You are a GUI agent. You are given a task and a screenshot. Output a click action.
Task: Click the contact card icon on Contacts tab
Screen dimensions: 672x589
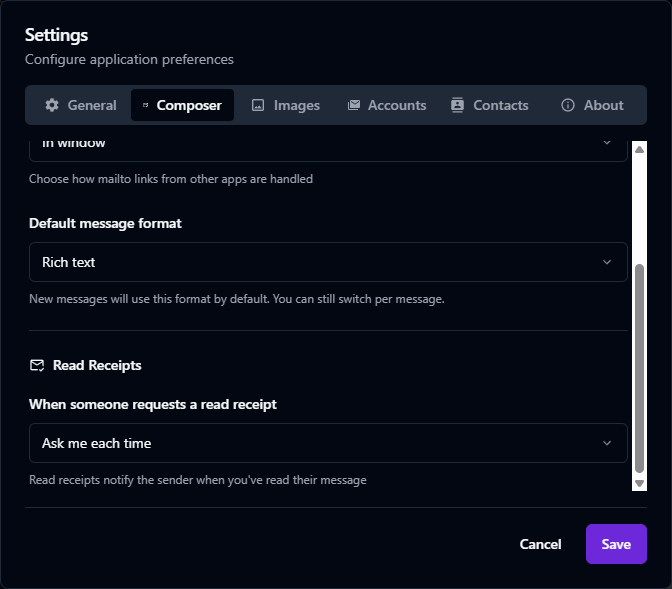[458, 105]
